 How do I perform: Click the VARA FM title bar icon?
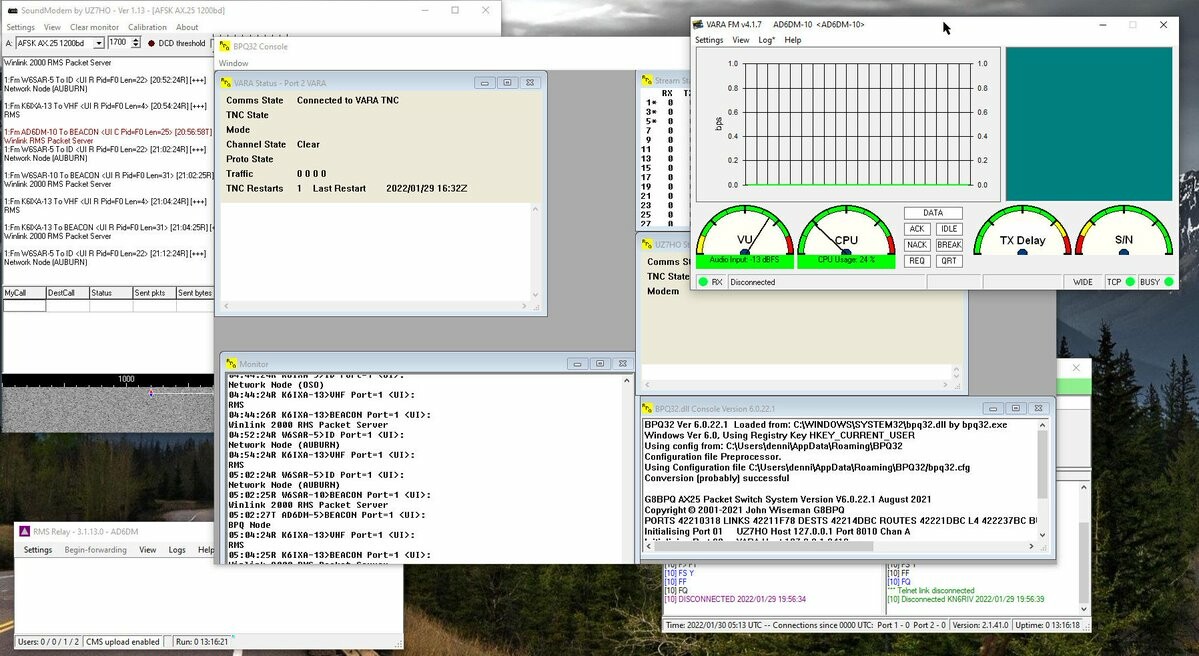pos(698,24)
